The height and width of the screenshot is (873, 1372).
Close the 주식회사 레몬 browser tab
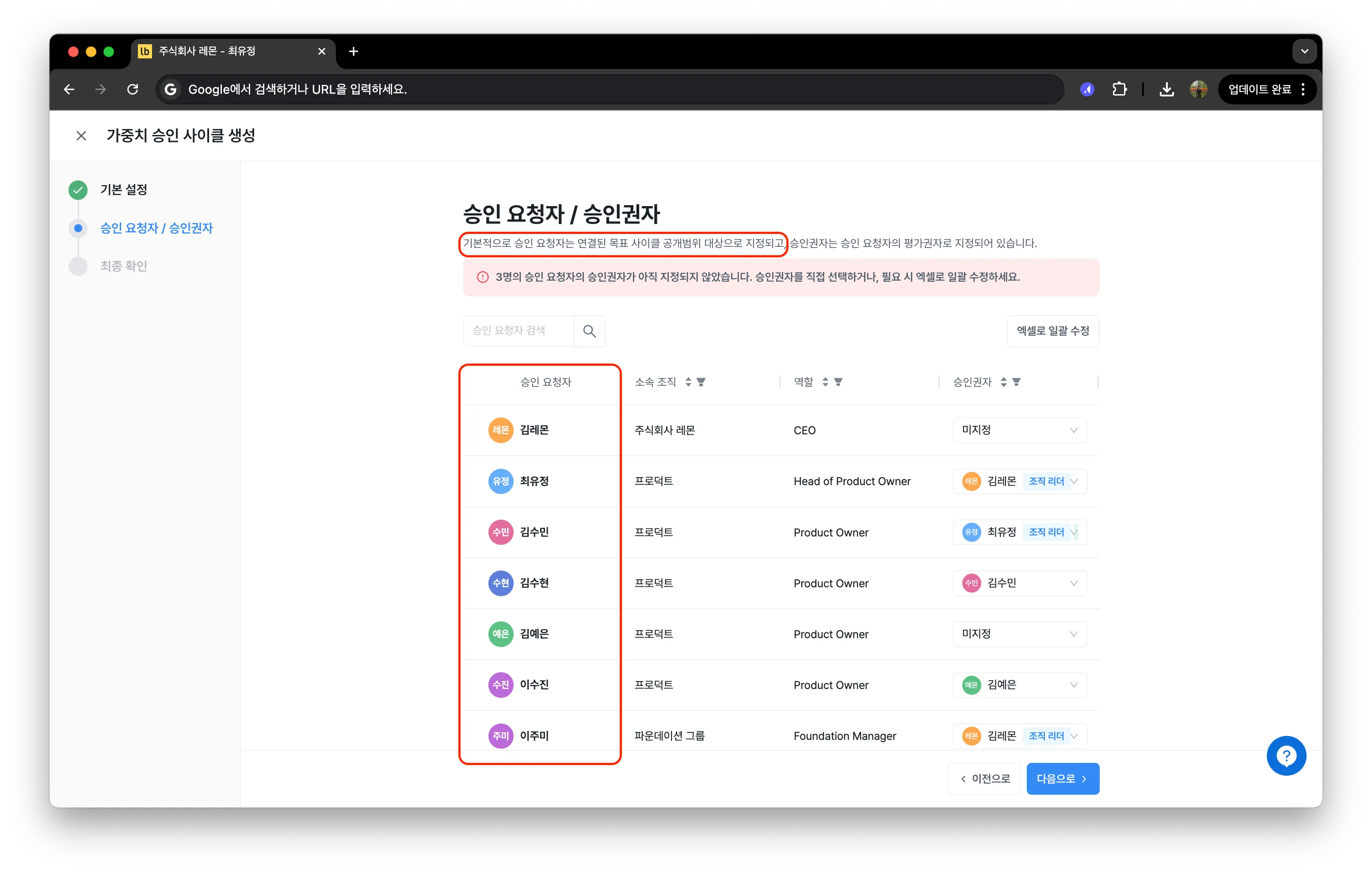pyautogui.click(x=322, y=51)
